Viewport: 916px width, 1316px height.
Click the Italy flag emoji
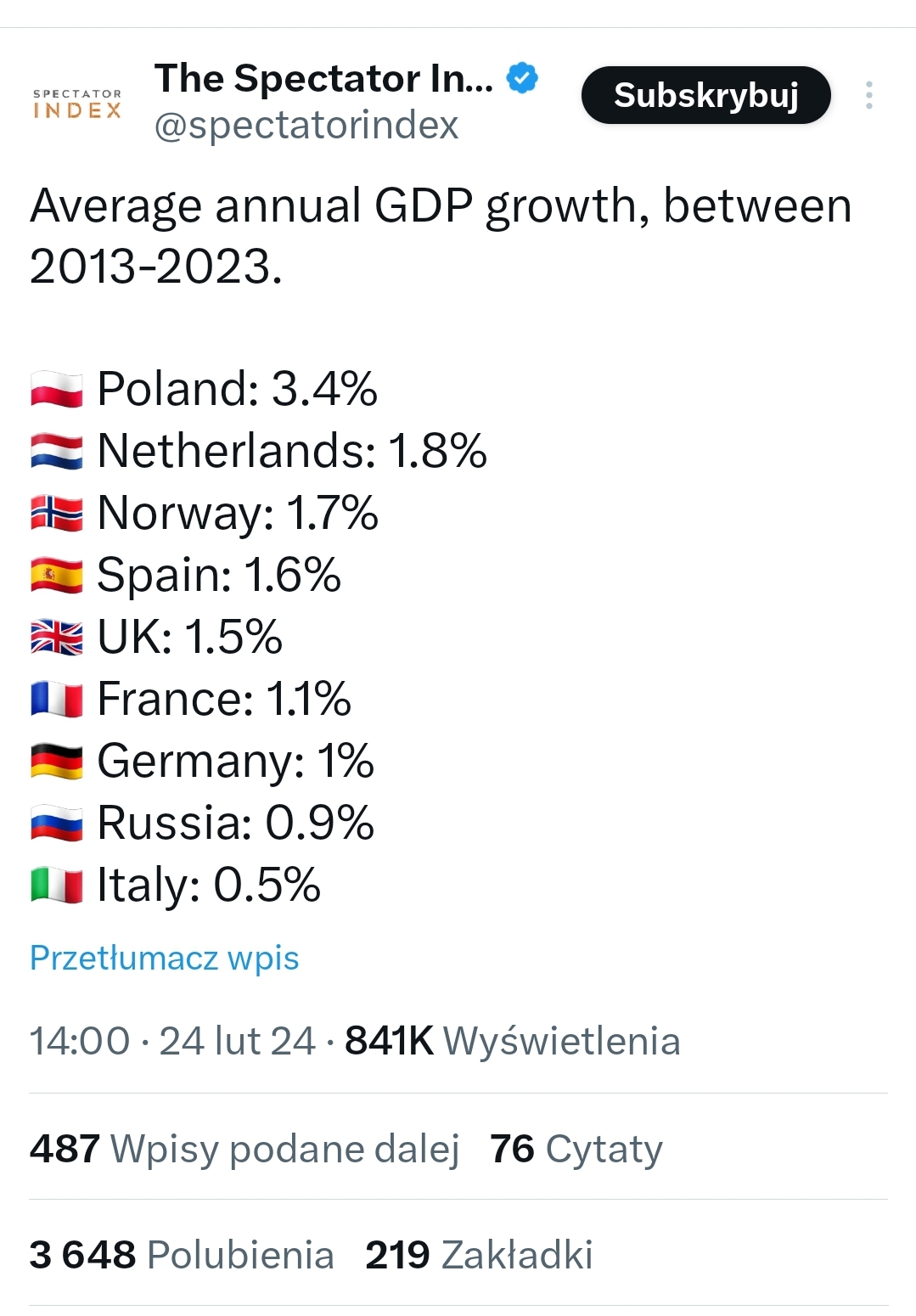point(57,886)
